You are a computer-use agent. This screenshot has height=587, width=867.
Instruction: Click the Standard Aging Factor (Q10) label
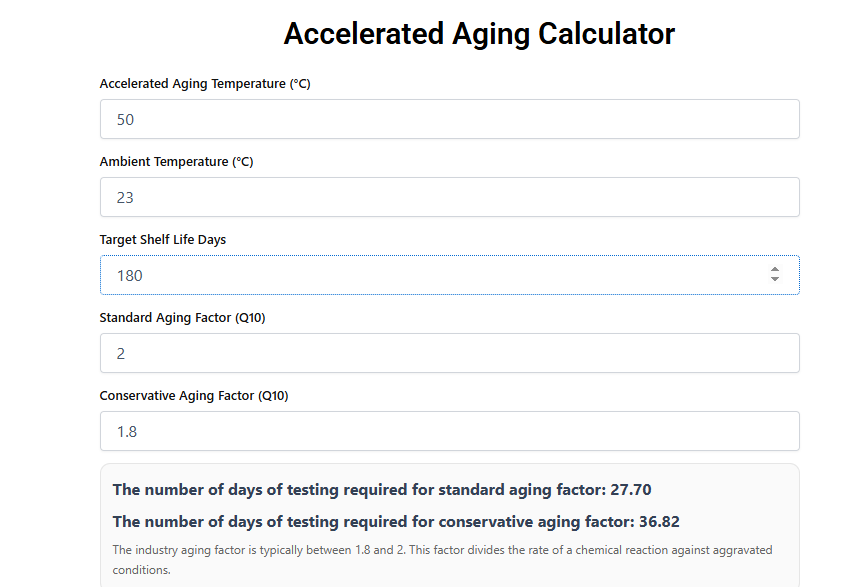(x=182, y=318)
